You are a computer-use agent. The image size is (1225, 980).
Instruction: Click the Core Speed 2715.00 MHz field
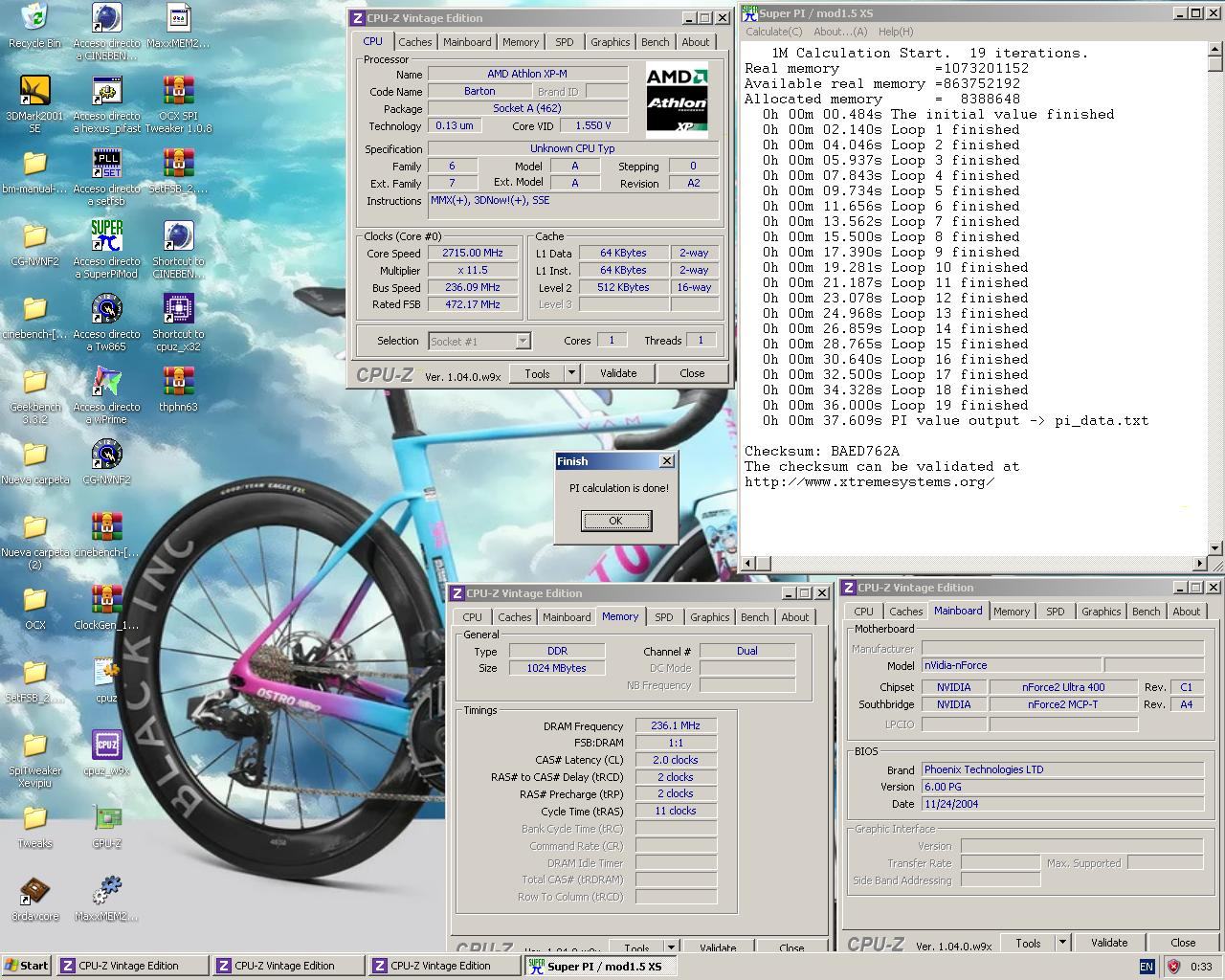pos(473,254)
